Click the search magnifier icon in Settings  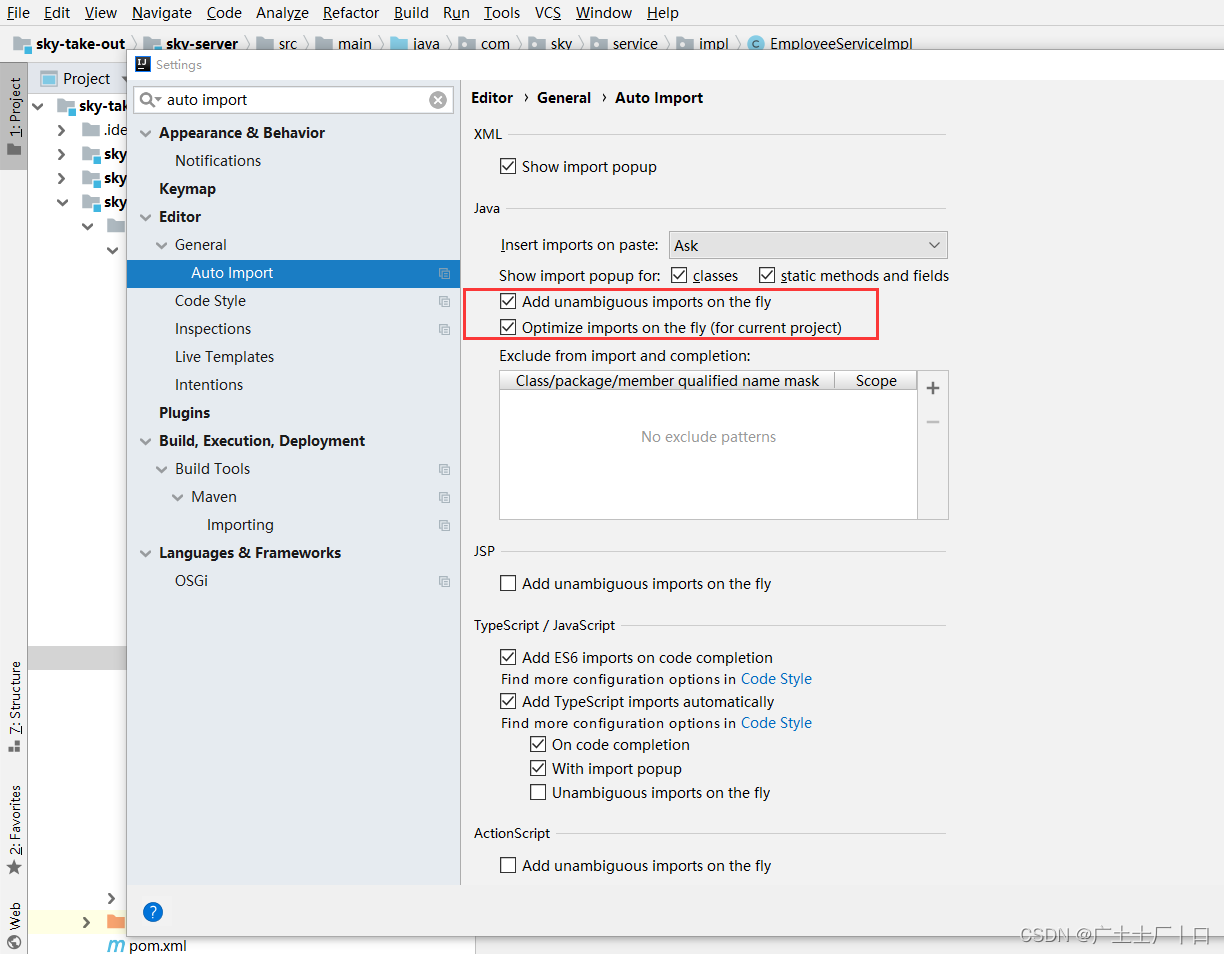coord(149,100)
